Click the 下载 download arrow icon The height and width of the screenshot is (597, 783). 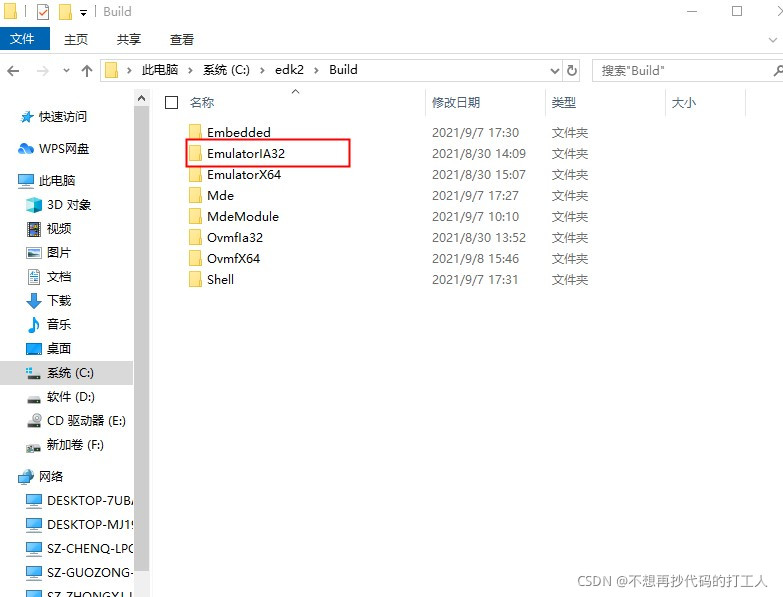pyautogui.click(x=34, y=301)
